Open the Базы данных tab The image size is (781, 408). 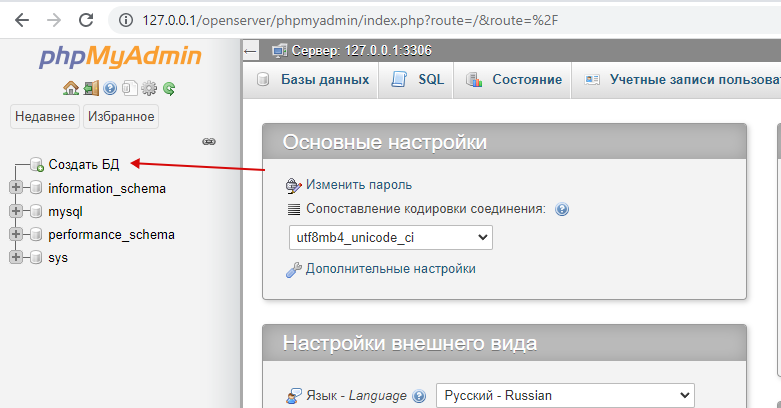[313, 80]
